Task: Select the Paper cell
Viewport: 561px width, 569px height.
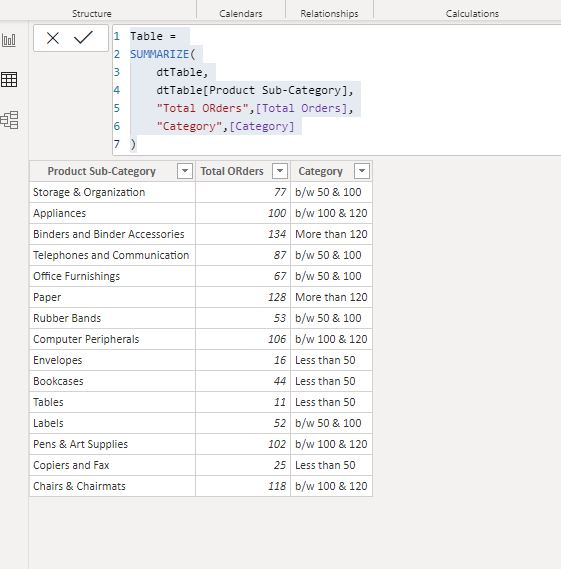Action: click(112, 297)
